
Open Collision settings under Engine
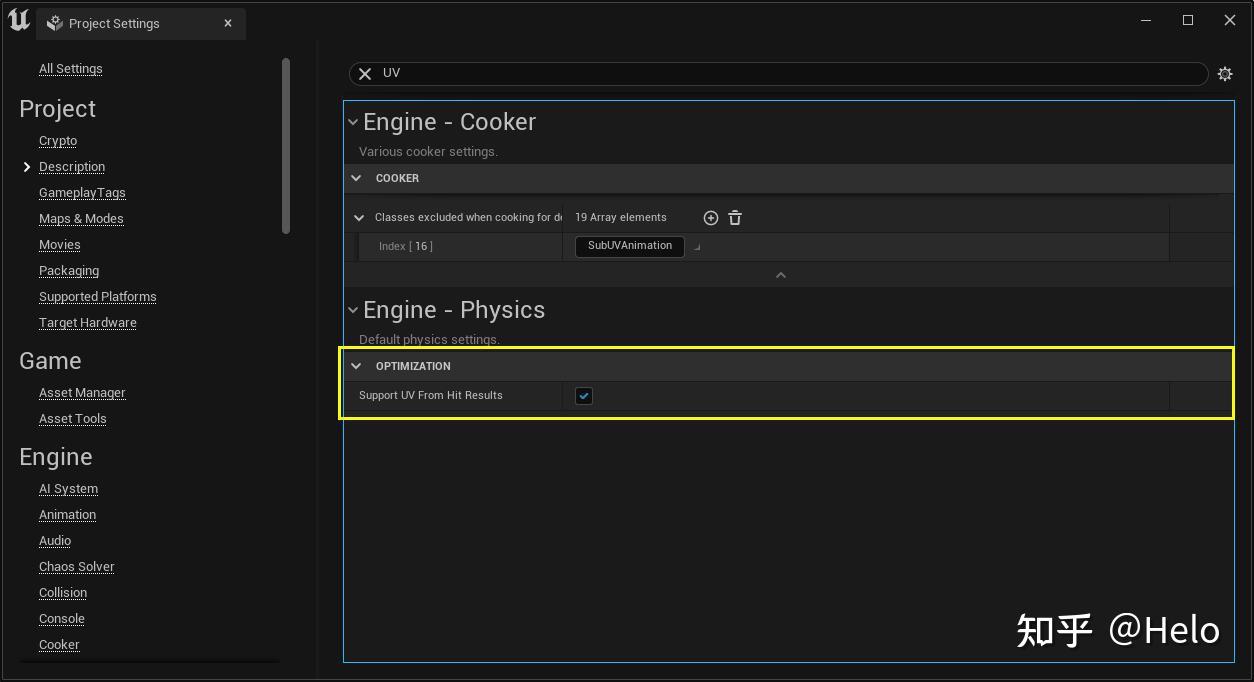coord(62,592)
